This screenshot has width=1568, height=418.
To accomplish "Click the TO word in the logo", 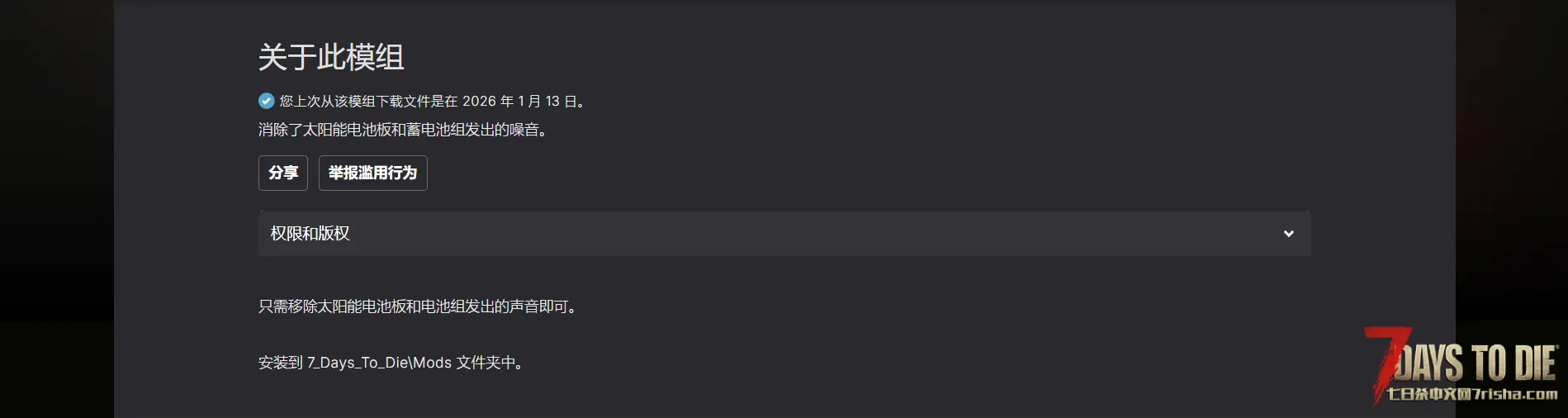I will 1490,363.
